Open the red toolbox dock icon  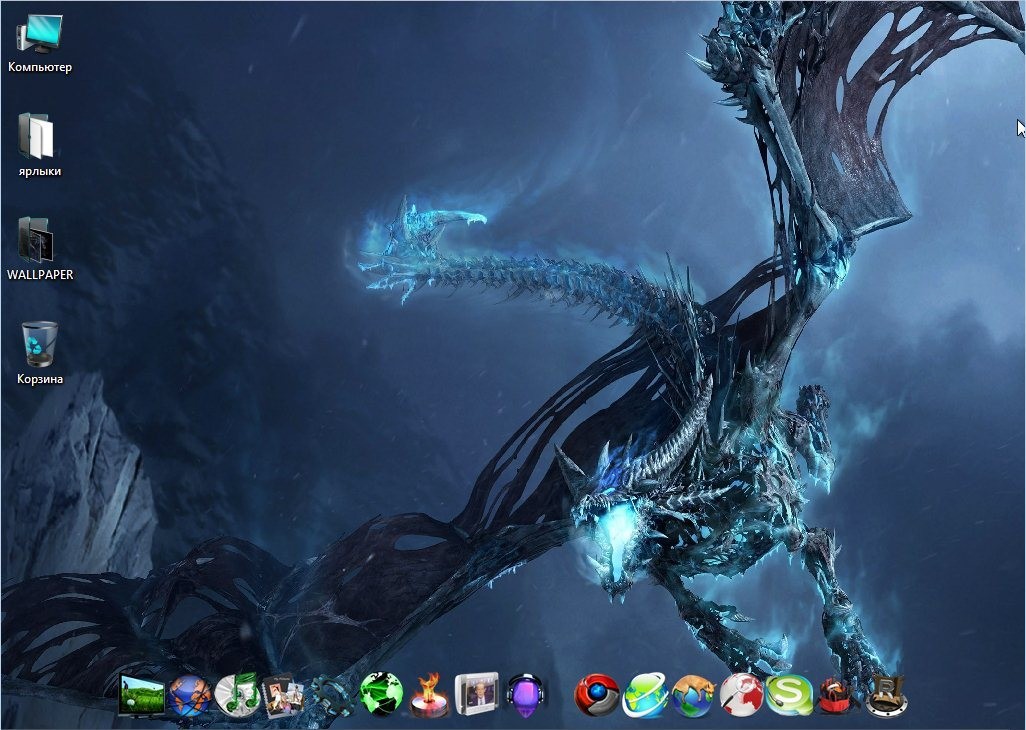point(838,696)
